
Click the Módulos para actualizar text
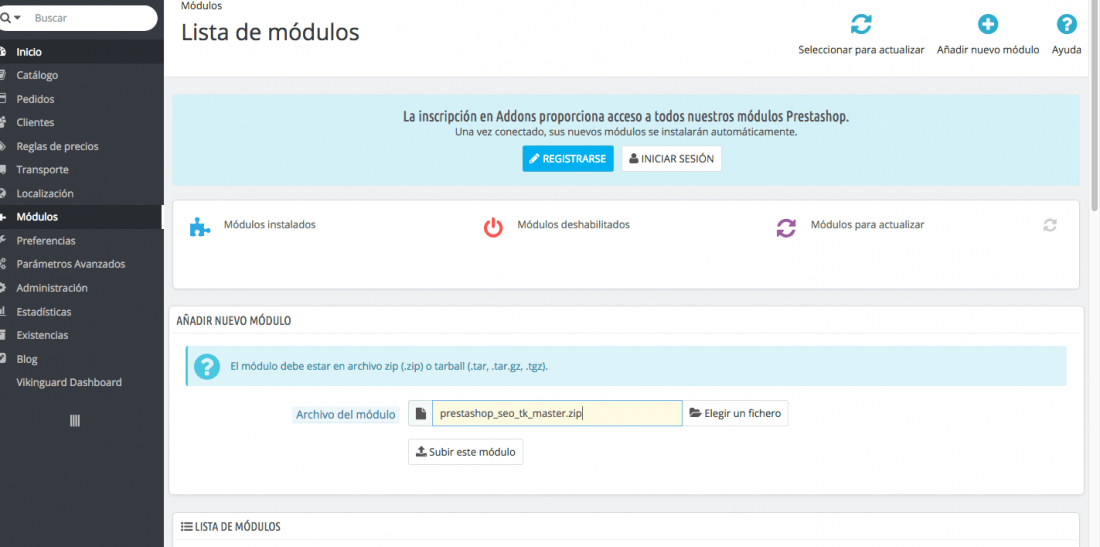pos(867,225)
